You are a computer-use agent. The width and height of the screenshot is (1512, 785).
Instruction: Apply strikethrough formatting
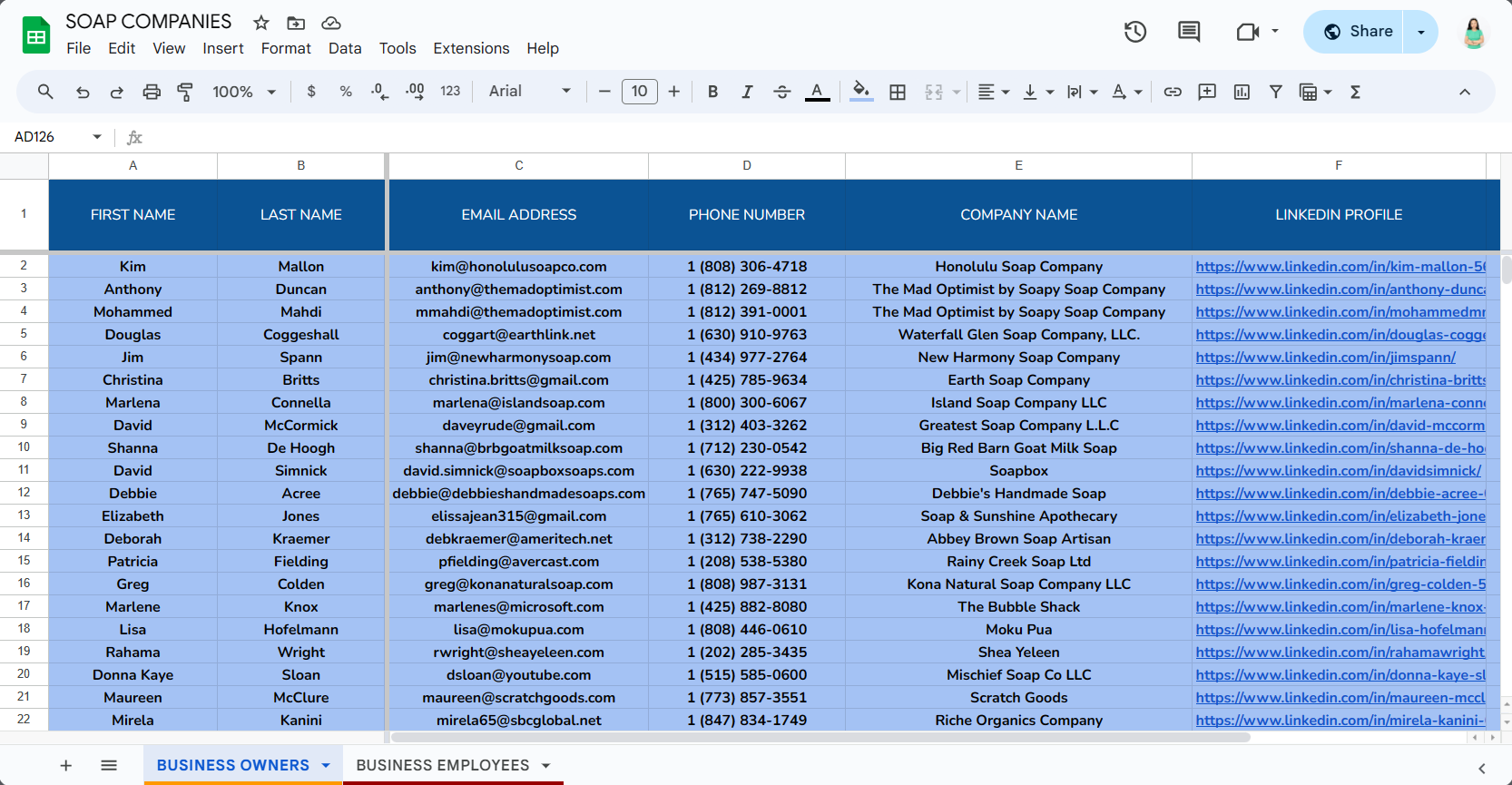coord(781,92)
